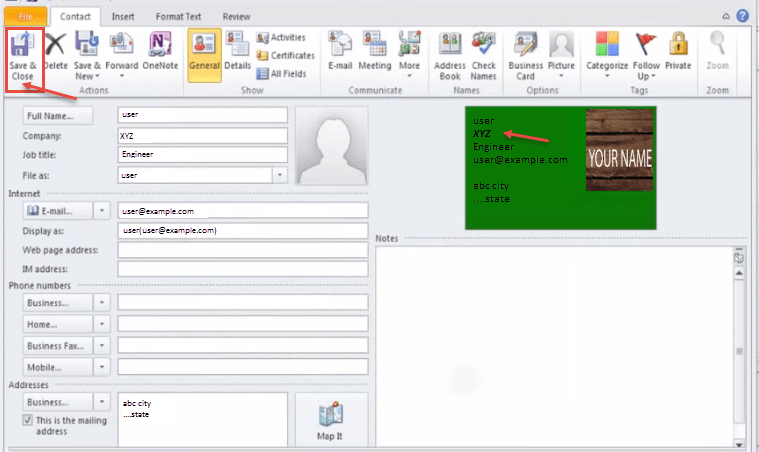Open the Business Fax type dropdown

point(102,346)
